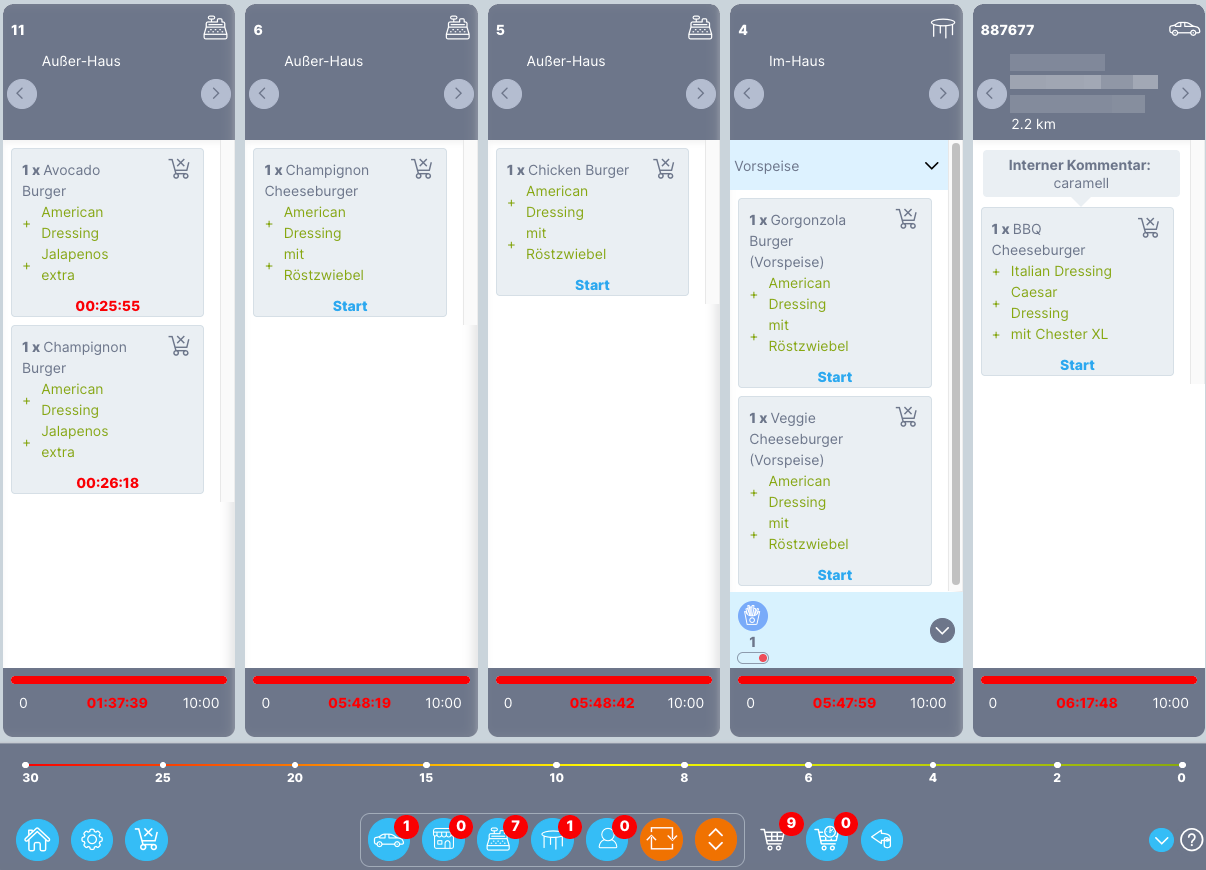
Task: Toggle the orange up-down sort button
Action: coord(715,840)
